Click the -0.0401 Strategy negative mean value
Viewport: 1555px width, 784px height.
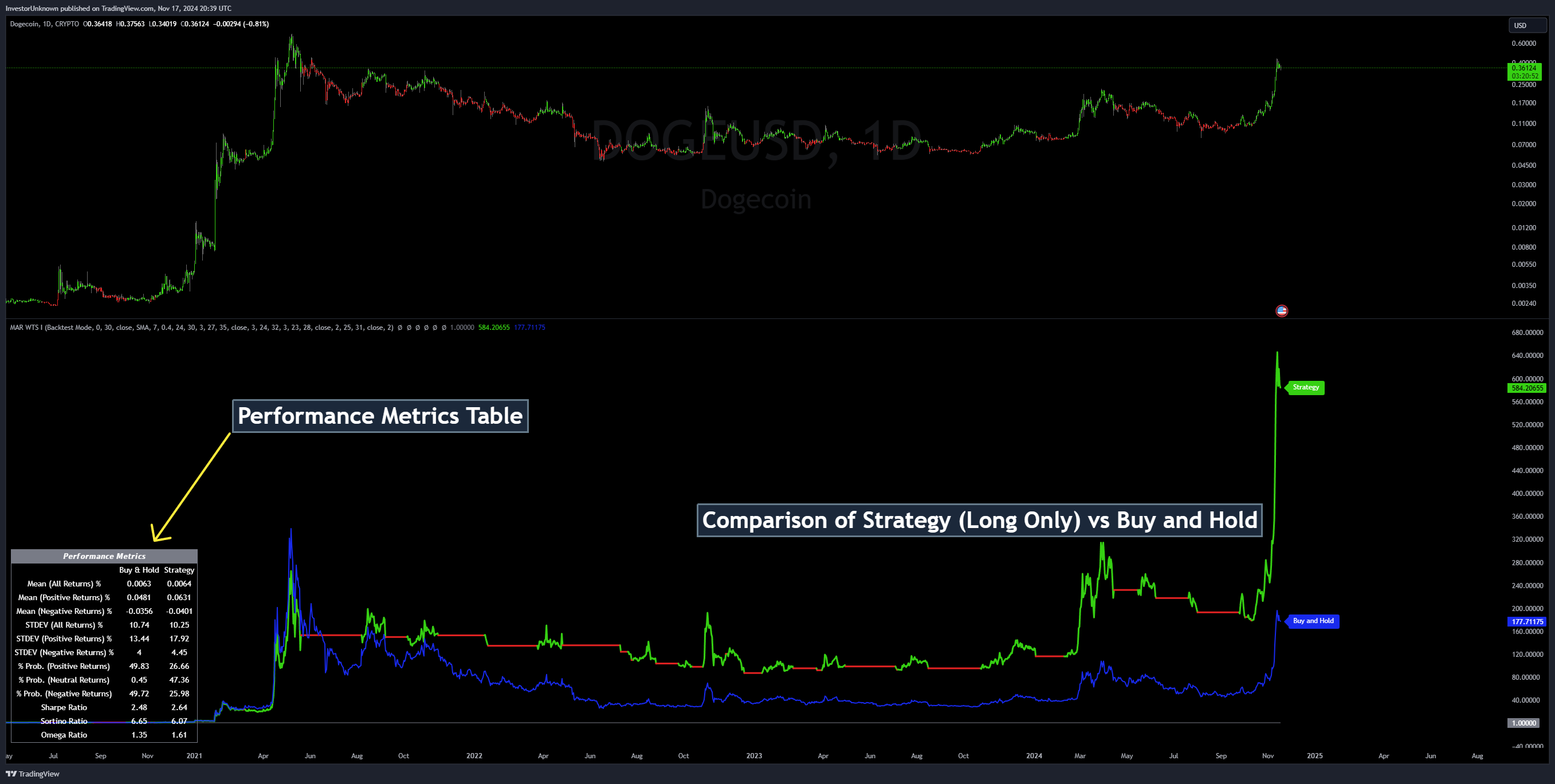(x=179, y=612)
